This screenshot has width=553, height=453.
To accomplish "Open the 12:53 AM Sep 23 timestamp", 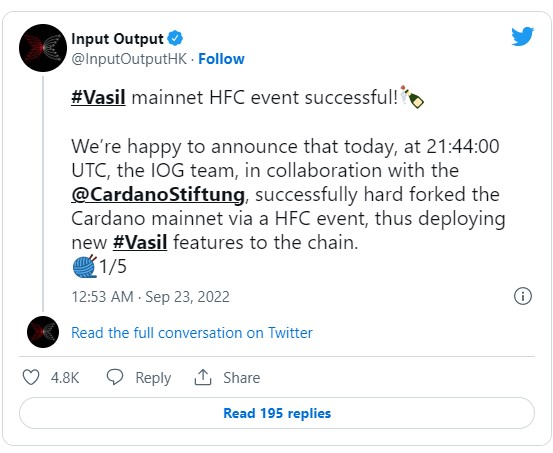I will pos(151,297).
